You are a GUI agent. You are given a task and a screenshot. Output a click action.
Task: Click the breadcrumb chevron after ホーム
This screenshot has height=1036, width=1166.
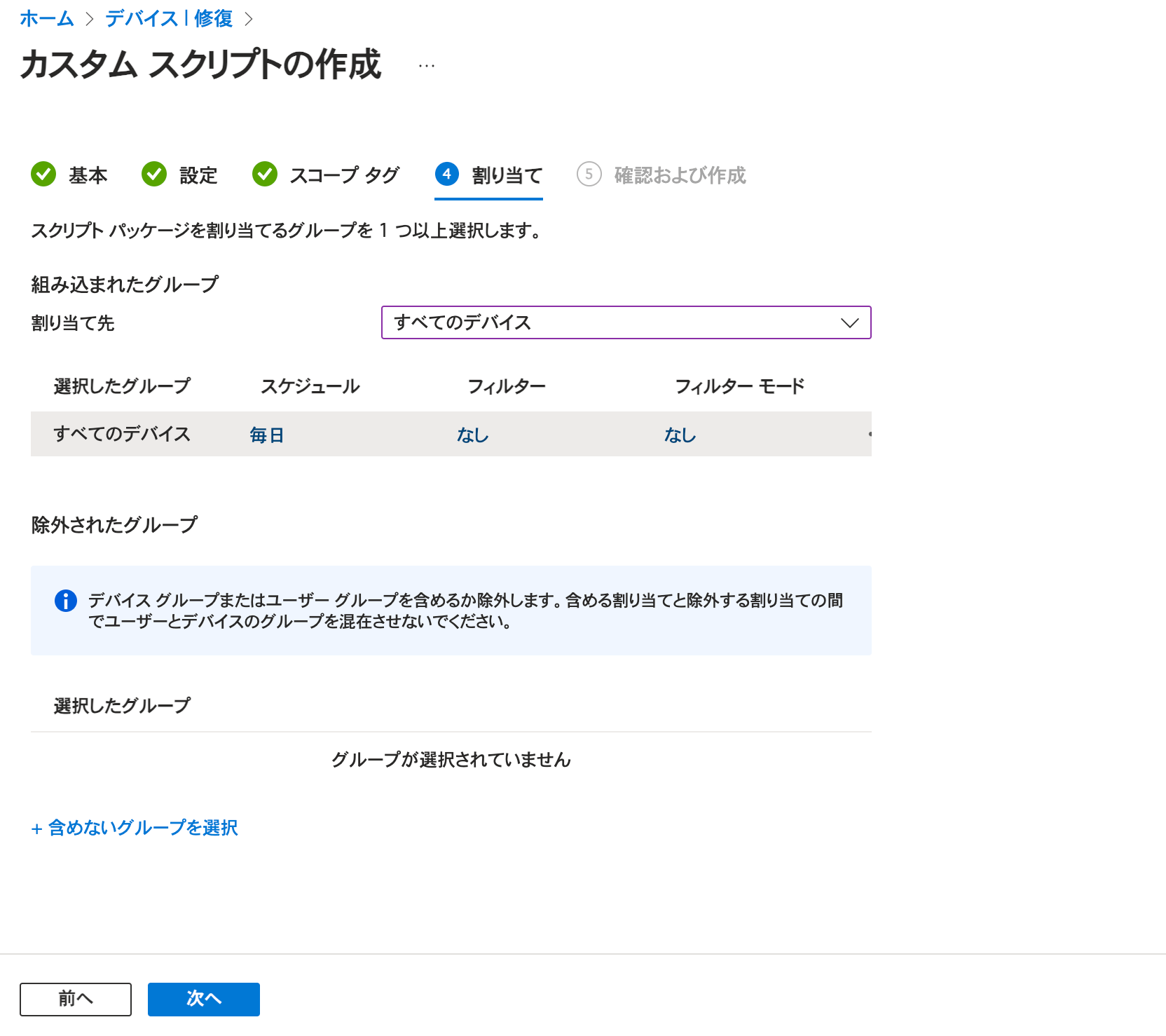tap(90, 19)
